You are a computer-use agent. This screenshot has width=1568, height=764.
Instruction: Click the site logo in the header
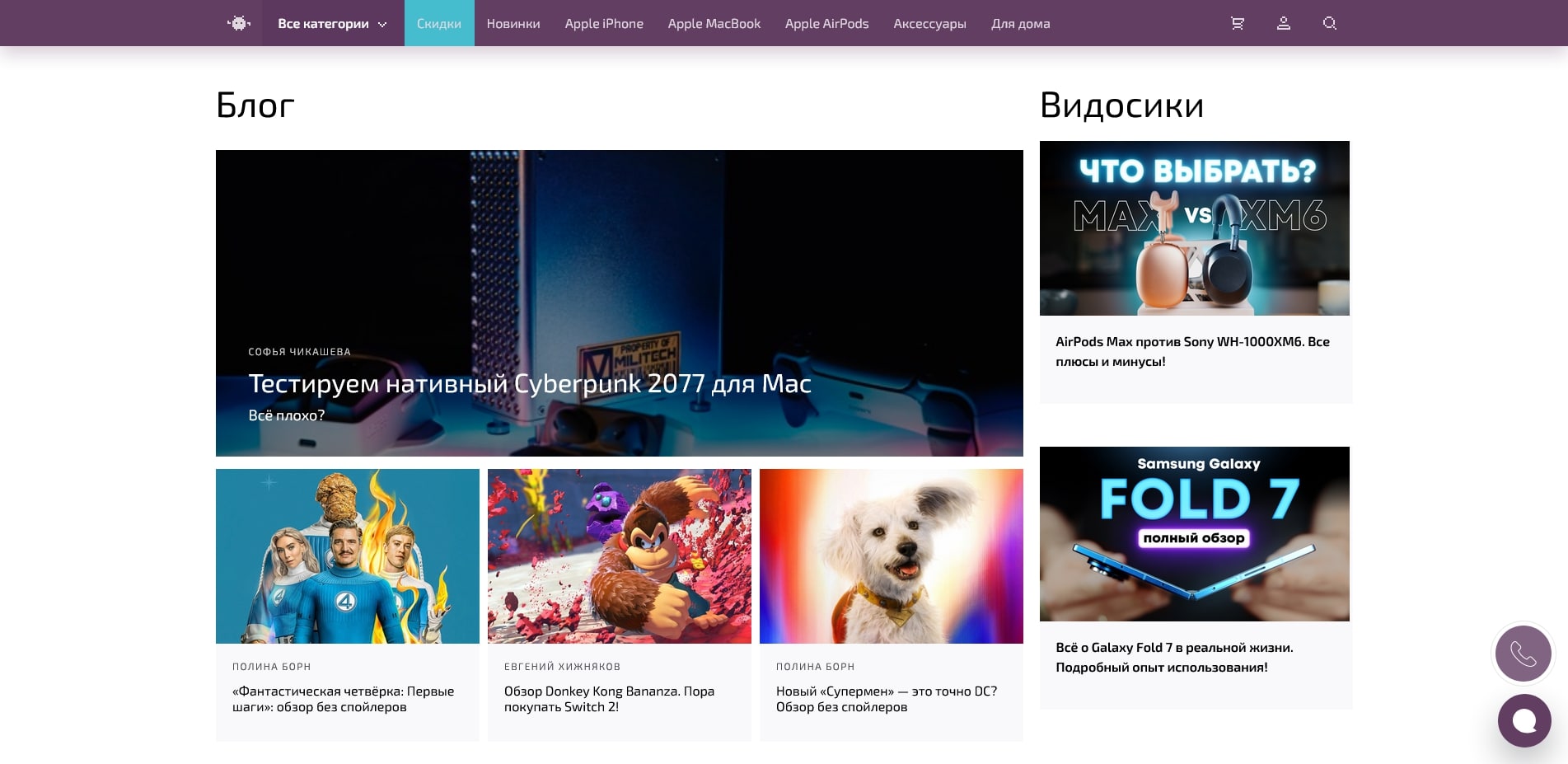239,23
